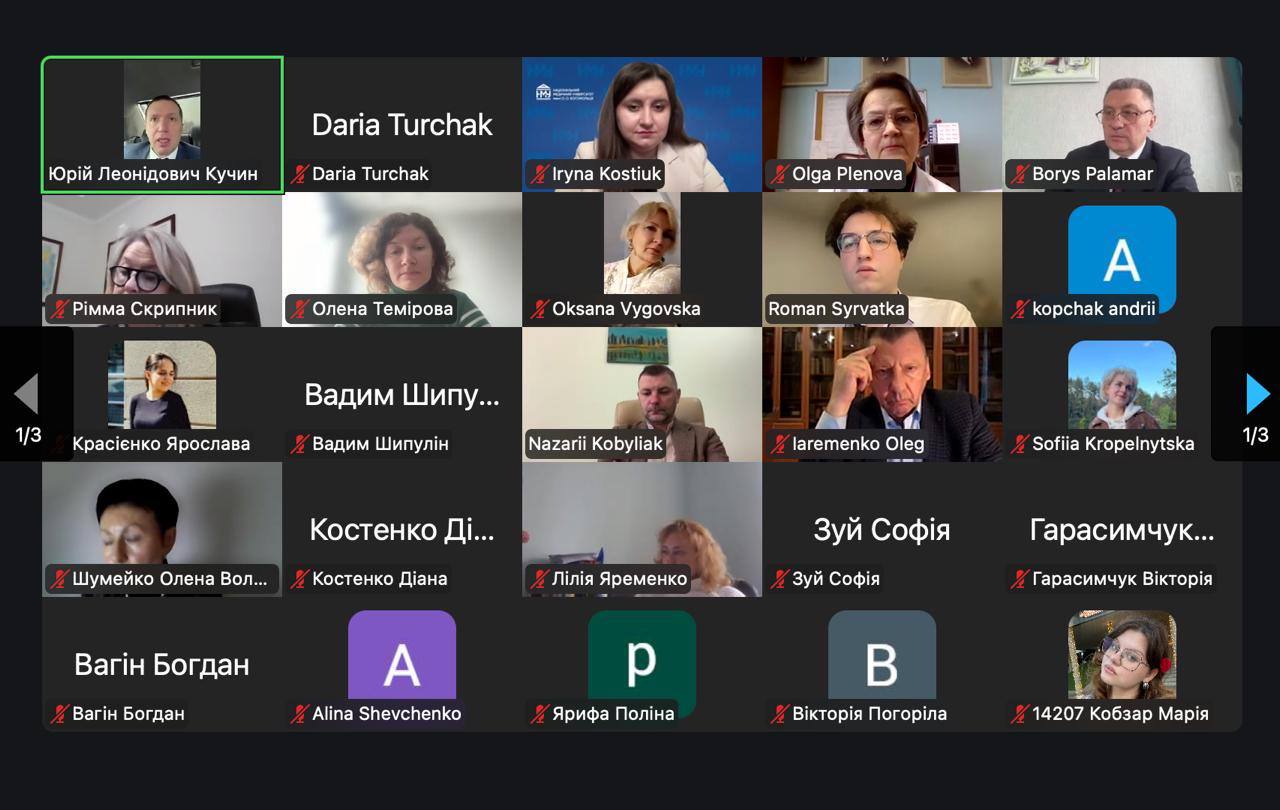Go to next page of participants
Viewport: 1280px width, 810px height.
point(1257,394)
